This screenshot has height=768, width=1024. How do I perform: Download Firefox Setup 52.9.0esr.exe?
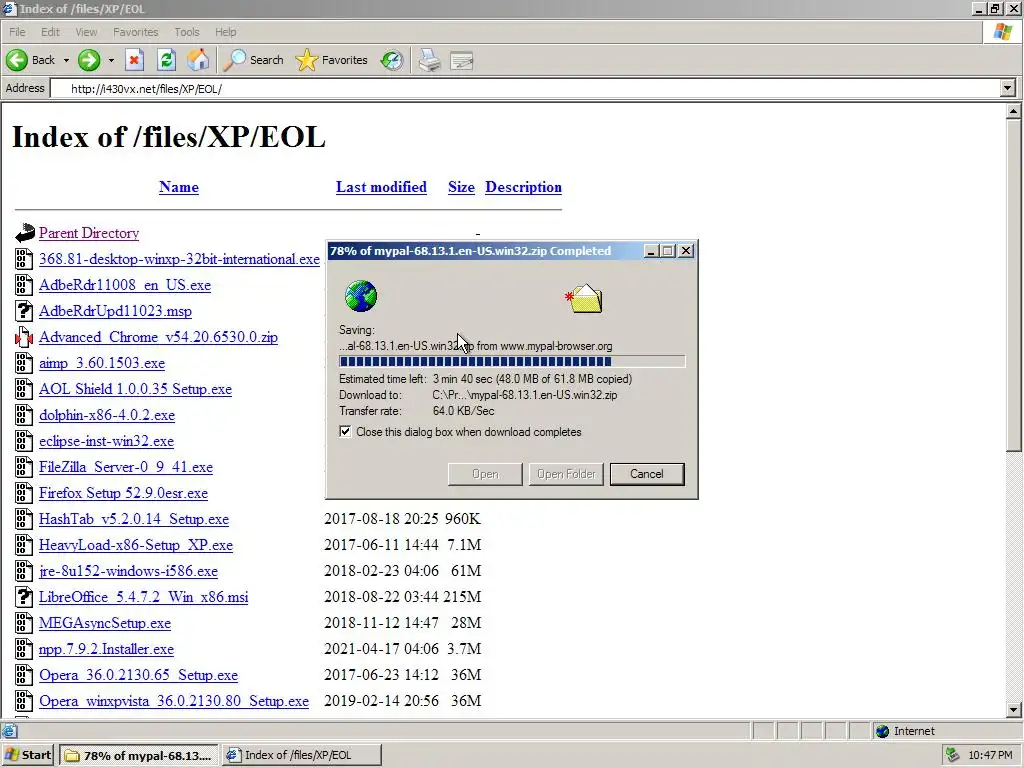pos(123,493)
